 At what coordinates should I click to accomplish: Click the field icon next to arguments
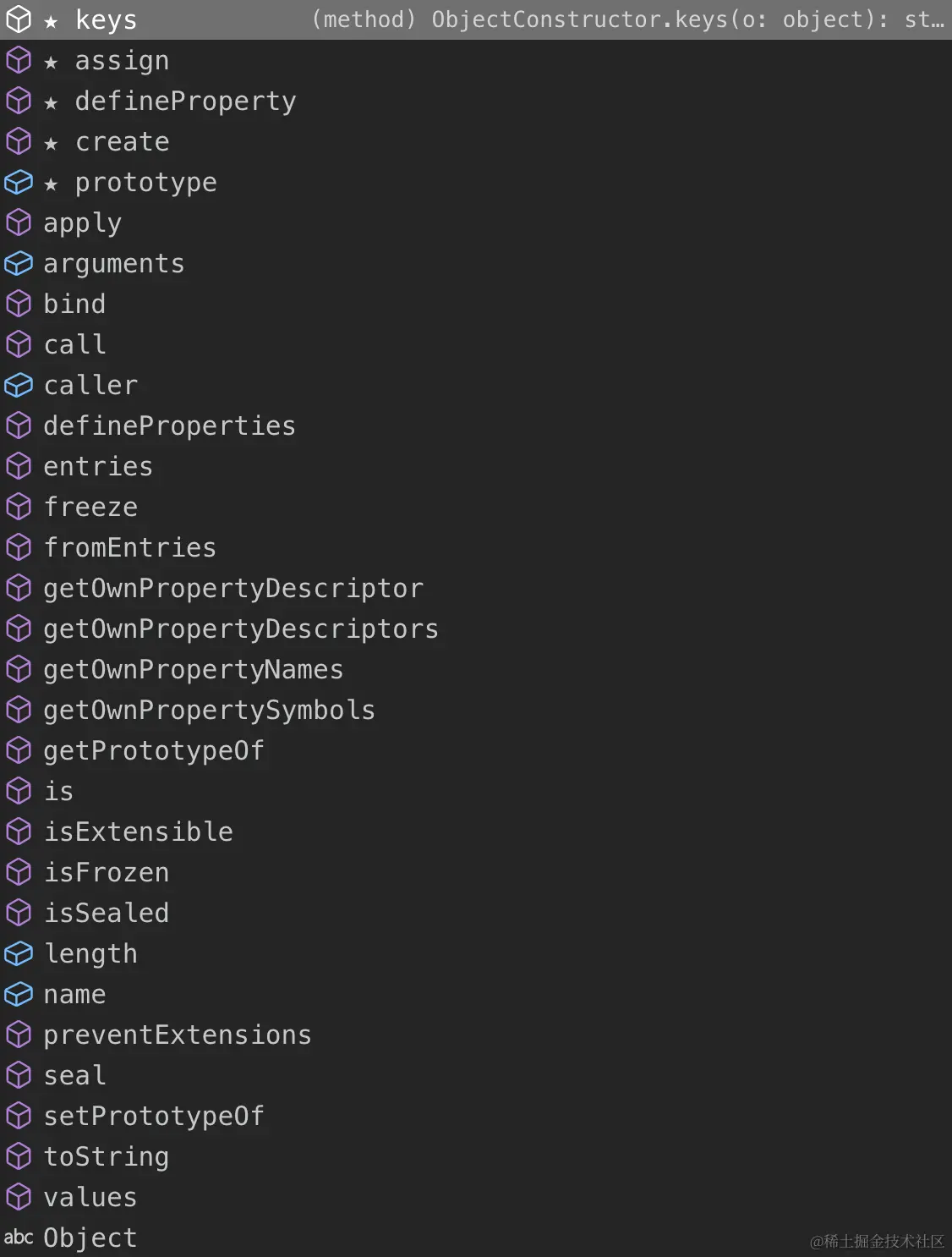pyautogui.click(x=18, y=263)
